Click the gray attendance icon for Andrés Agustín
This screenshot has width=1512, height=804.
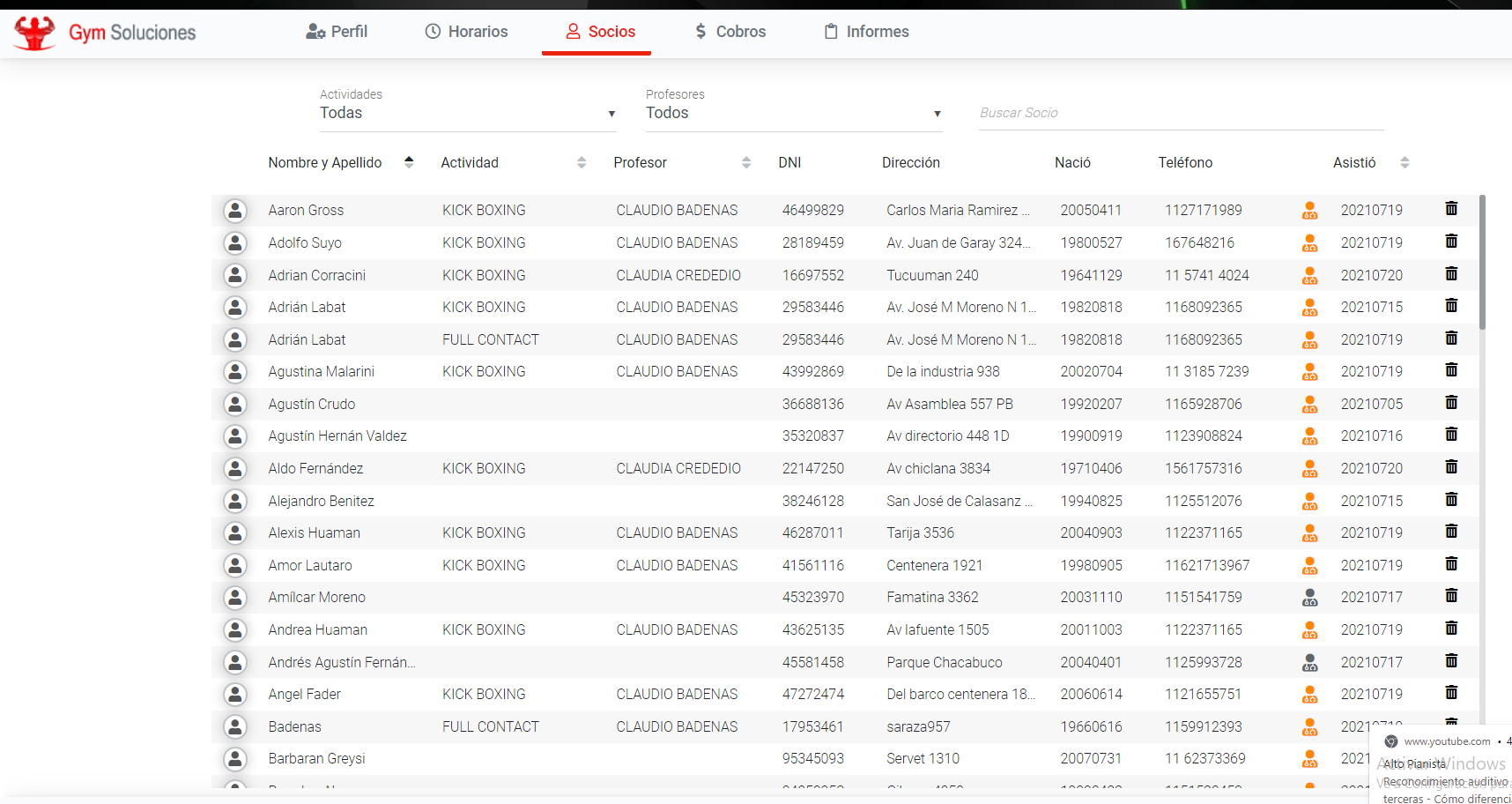click(1310, 662)
